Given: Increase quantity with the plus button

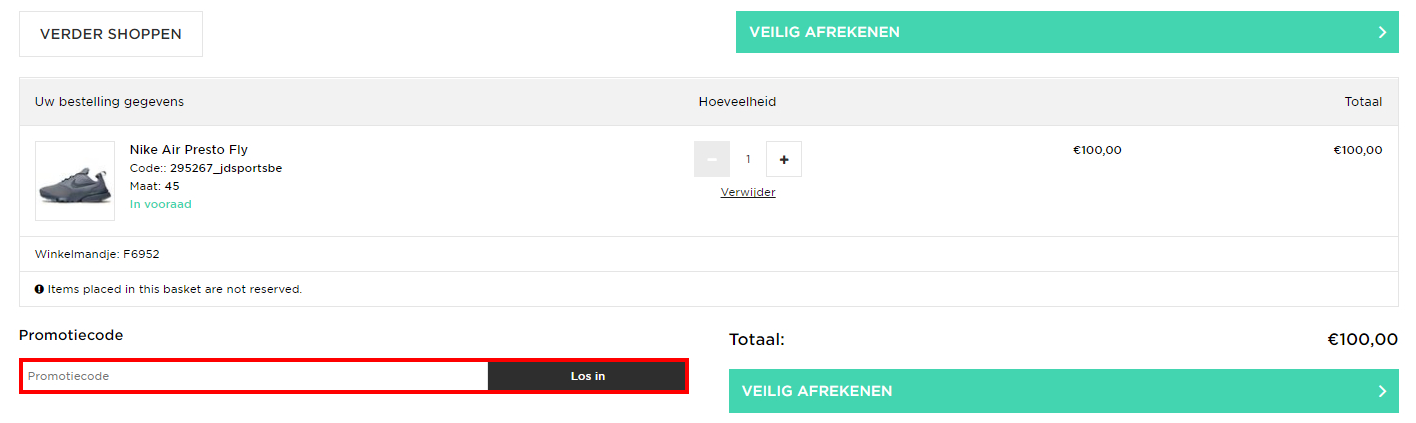Looking at the screenshot, I should point(784,159).
